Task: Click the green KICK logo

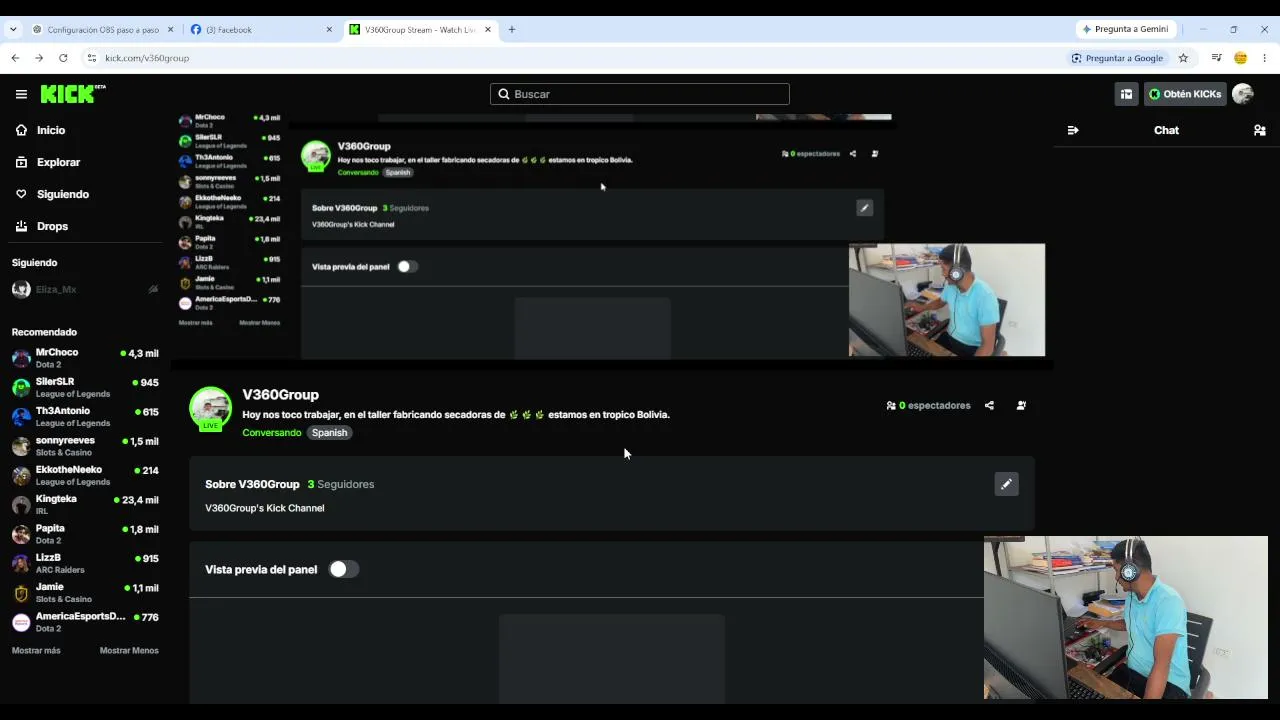Action: (73, 94)
